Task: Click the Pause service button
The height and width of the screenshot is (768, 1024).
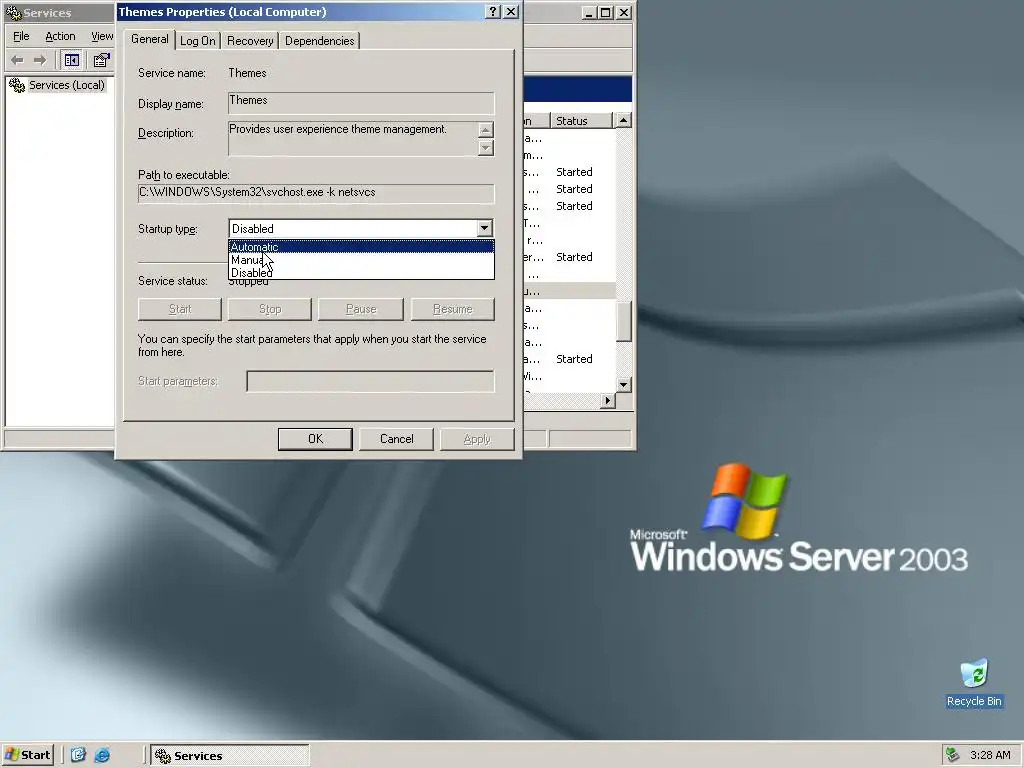Action: point(361,309)
